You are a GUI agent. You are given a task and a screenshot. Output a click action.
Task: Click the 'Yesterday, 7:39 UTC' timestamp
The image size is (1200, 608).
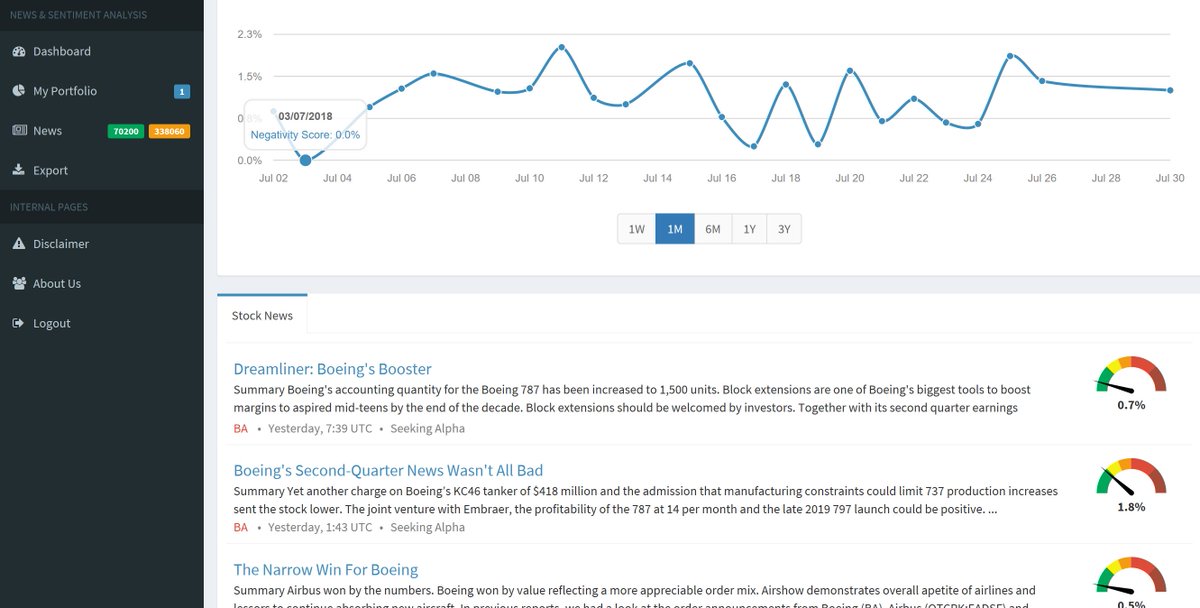(x=319, y=428)
